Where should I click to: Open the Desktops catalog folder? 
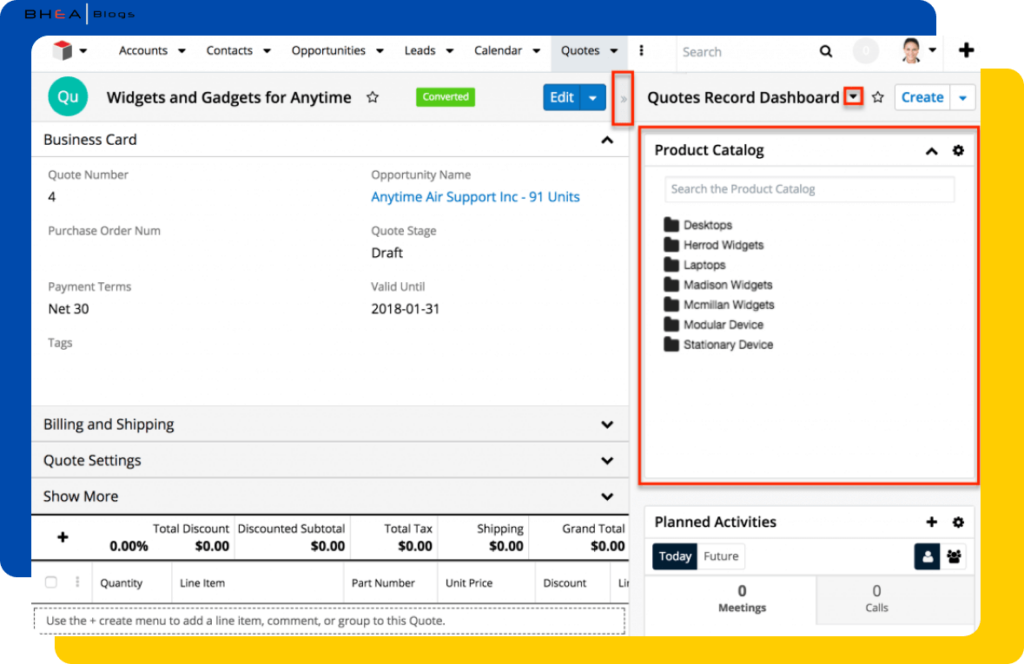698,225
